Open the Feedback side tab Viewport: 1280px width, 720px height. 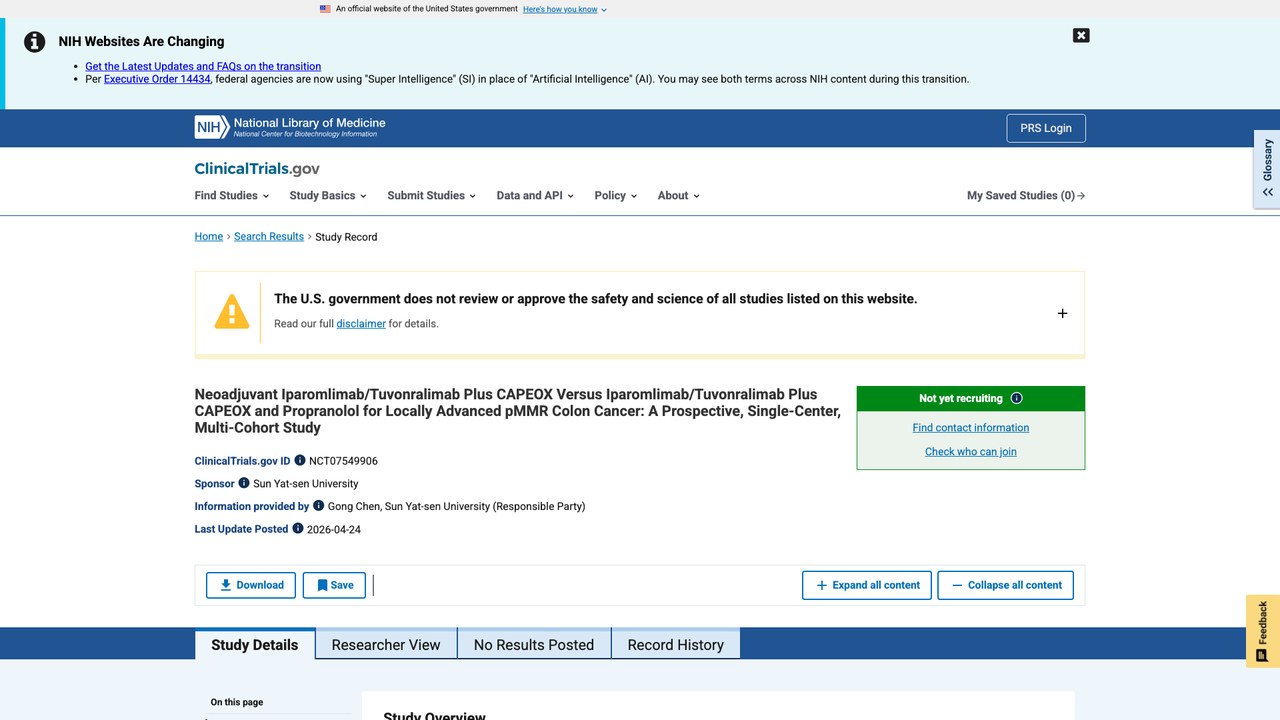pyautogui.click(x=1263, y=631)
